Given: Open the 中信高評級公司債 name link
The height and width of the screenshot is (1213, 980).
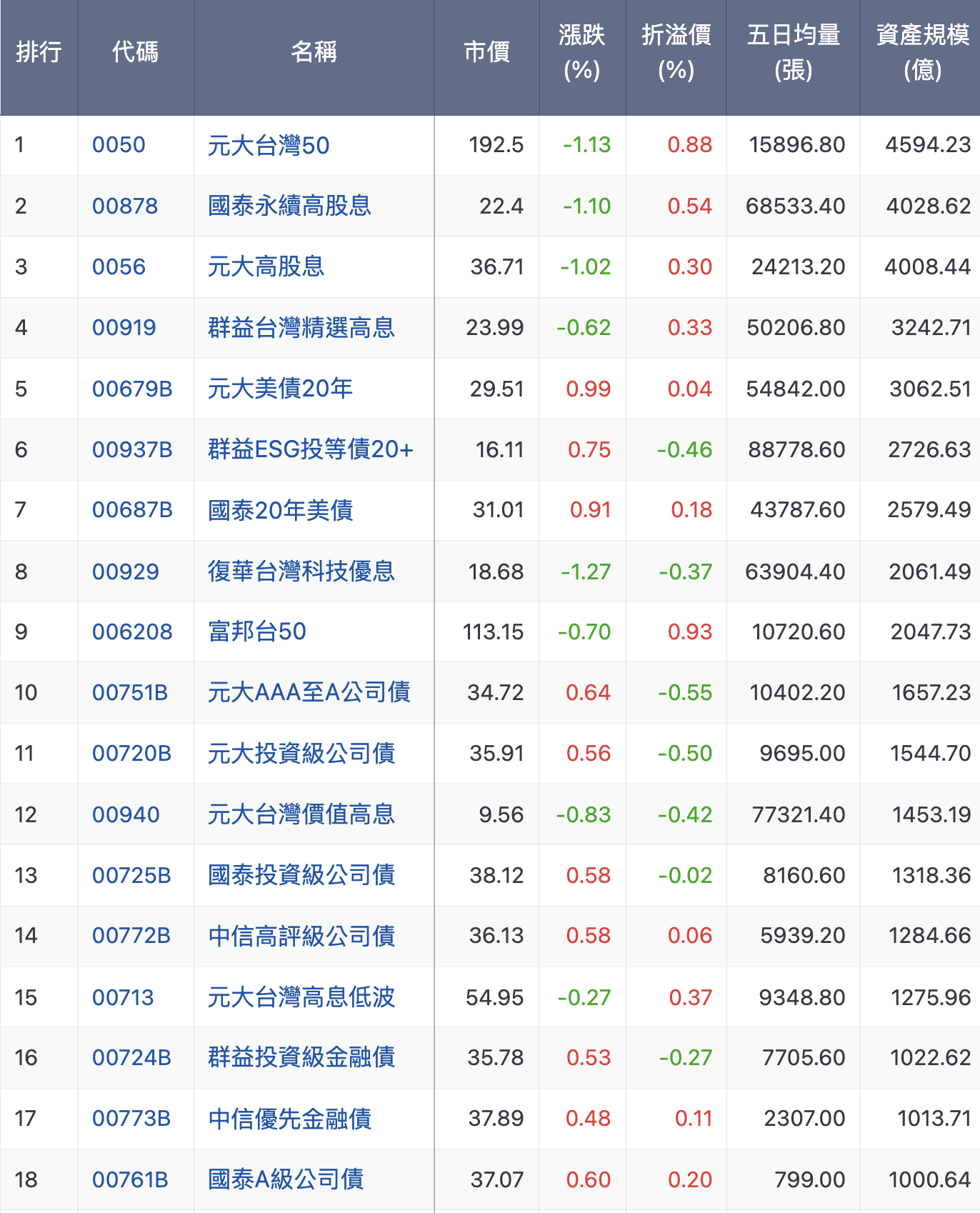Looking at the screenshot, I should 301,936.
